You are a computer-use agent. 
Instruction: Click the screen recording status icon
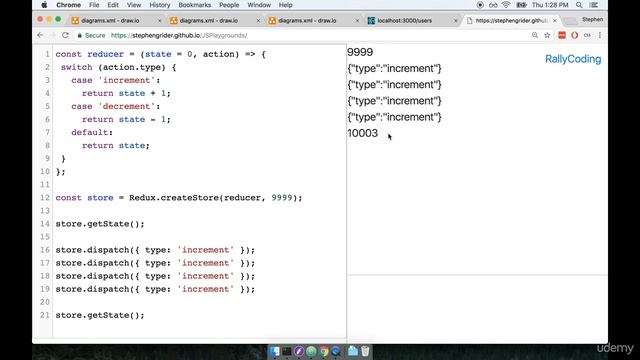coord(480,5)
